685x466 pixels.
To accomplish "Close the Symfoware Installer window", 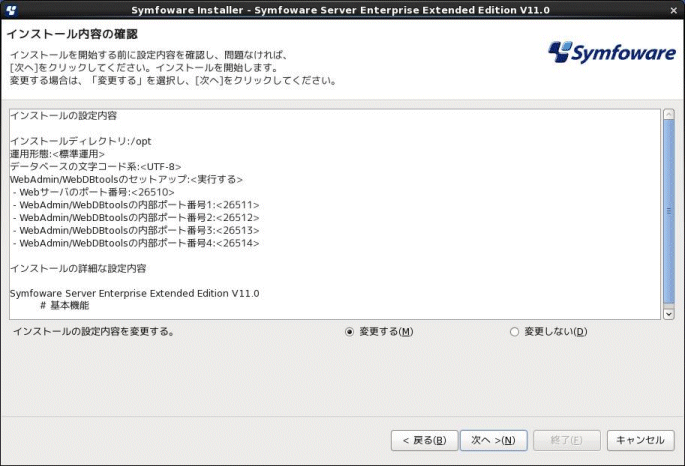I will click(673, 10).
